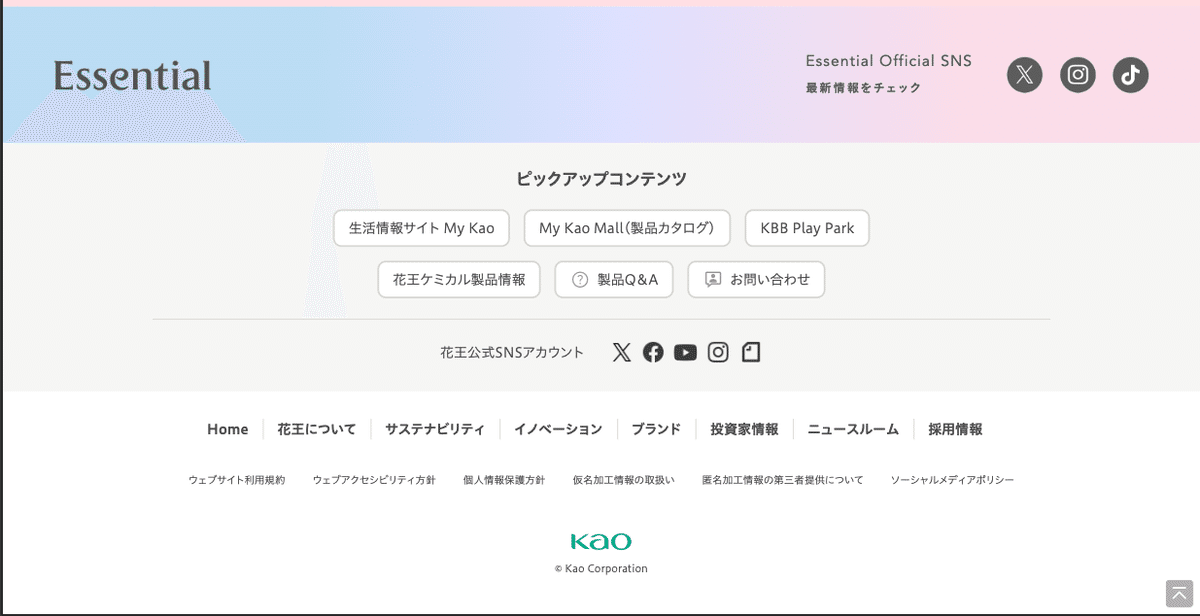This screenshot has width=1200, height=616.
Task: Open Essential's official TikTok icon
Action: click(1130, 75)
